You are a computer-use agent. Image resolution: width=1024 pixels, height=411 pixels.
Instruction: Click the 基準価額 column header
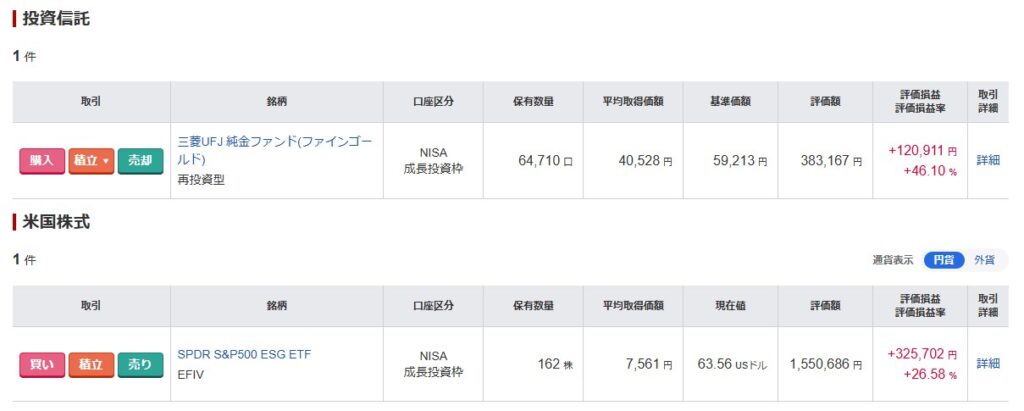tap(730, 102)
